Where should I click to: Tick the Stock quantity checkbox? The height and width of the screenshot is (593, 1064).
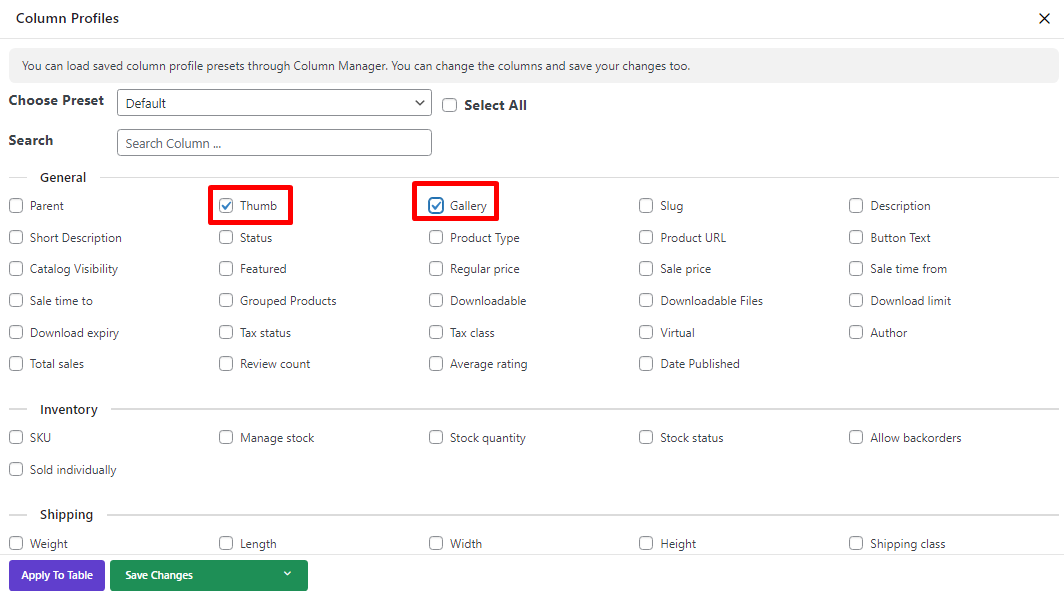coord(436,438)
